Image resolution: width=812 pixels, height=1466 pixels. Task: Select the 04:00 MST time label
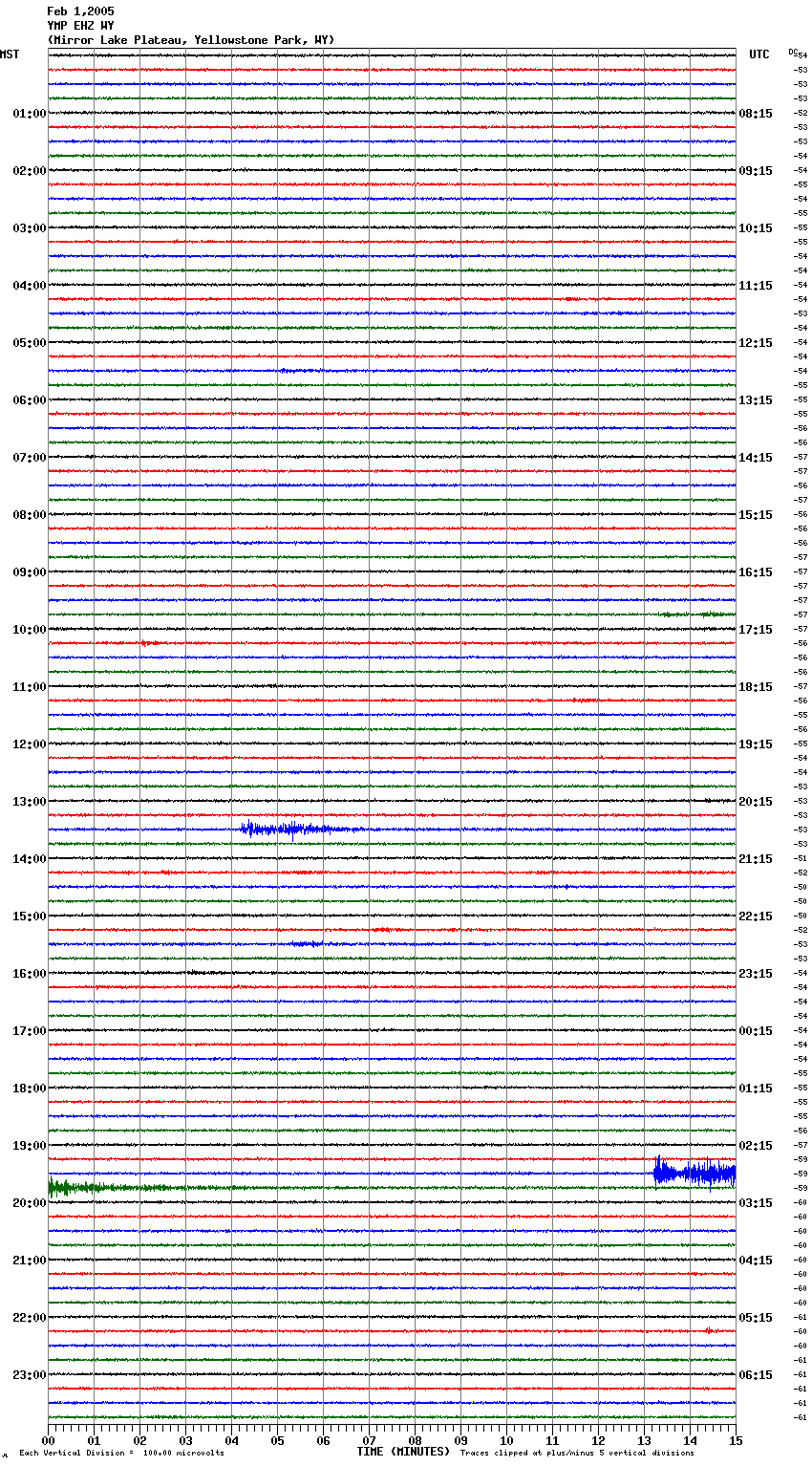[x=30, y=286]
